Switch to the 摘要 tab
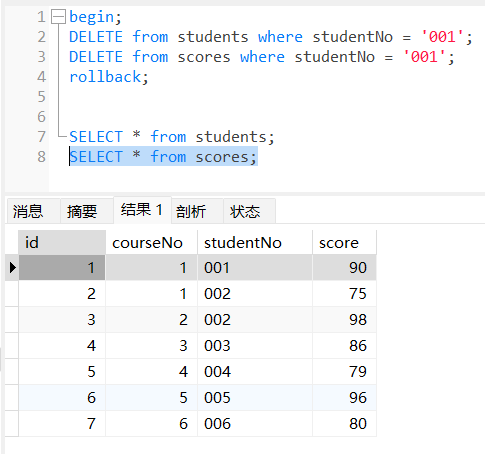The width and height of the screenshot is (485, 454). tap(87, 211)
